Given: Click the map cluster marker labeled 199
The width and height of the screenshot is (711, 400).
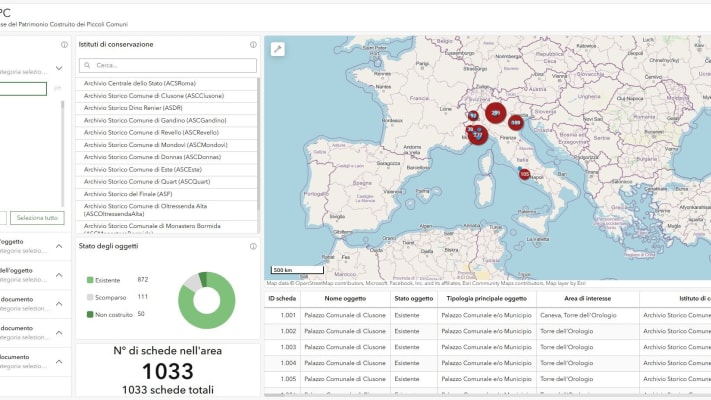Looking at the screenshot, I should [516, 122].
